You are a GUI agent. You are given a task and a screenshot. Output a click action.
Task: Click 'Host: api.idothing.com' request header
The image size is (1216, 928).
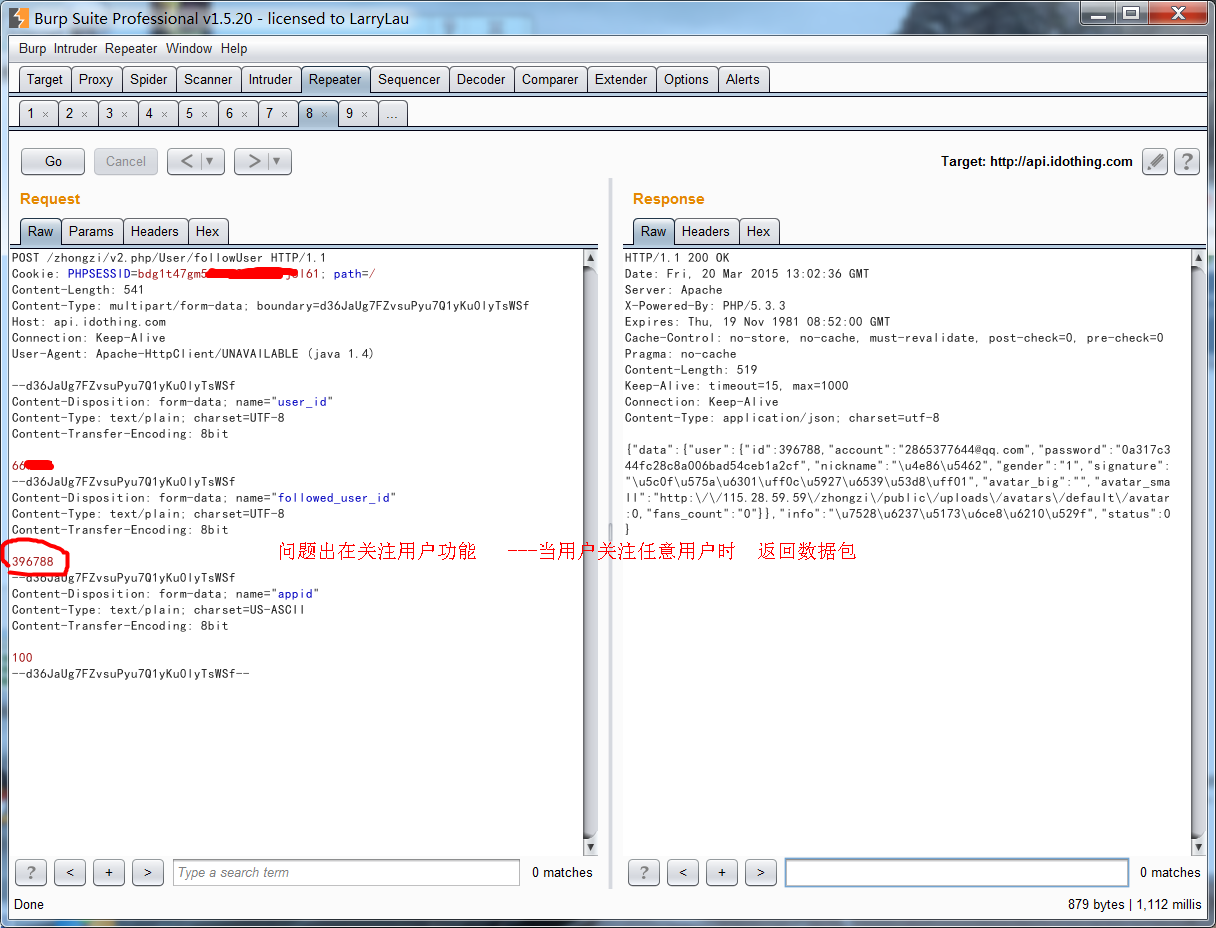tap(89, 322)
